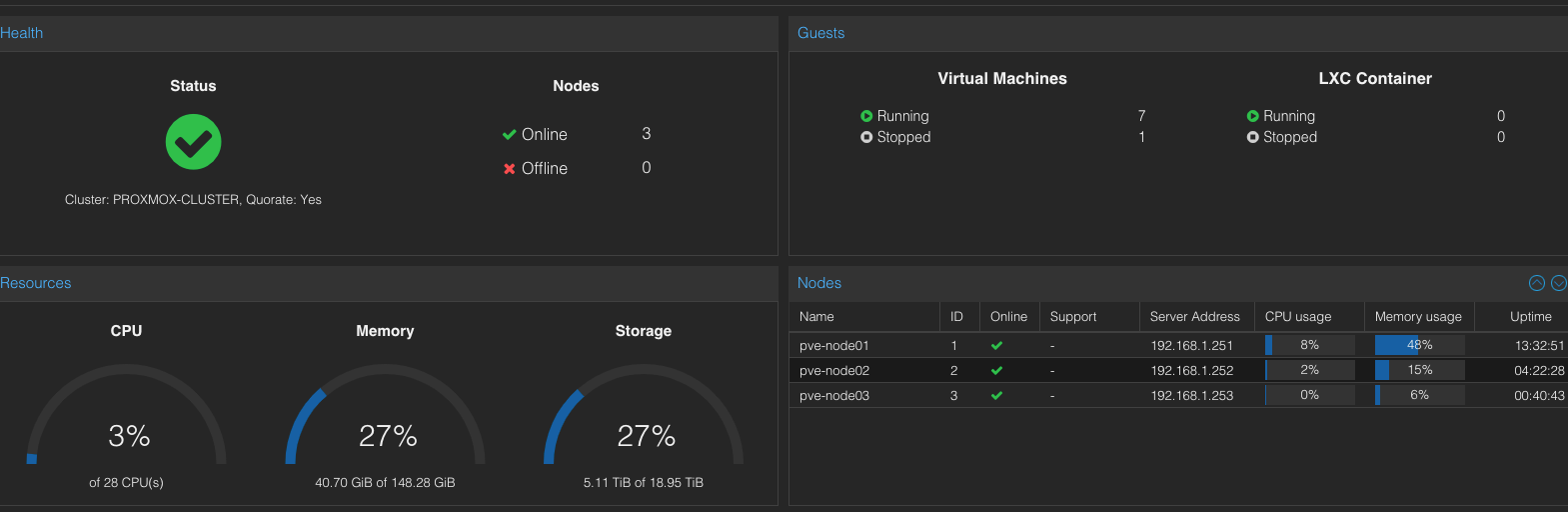Viewport: 1568px width, 512px height.
Task: Click the green cluster status checkmark icon
Action: point(193,142)
